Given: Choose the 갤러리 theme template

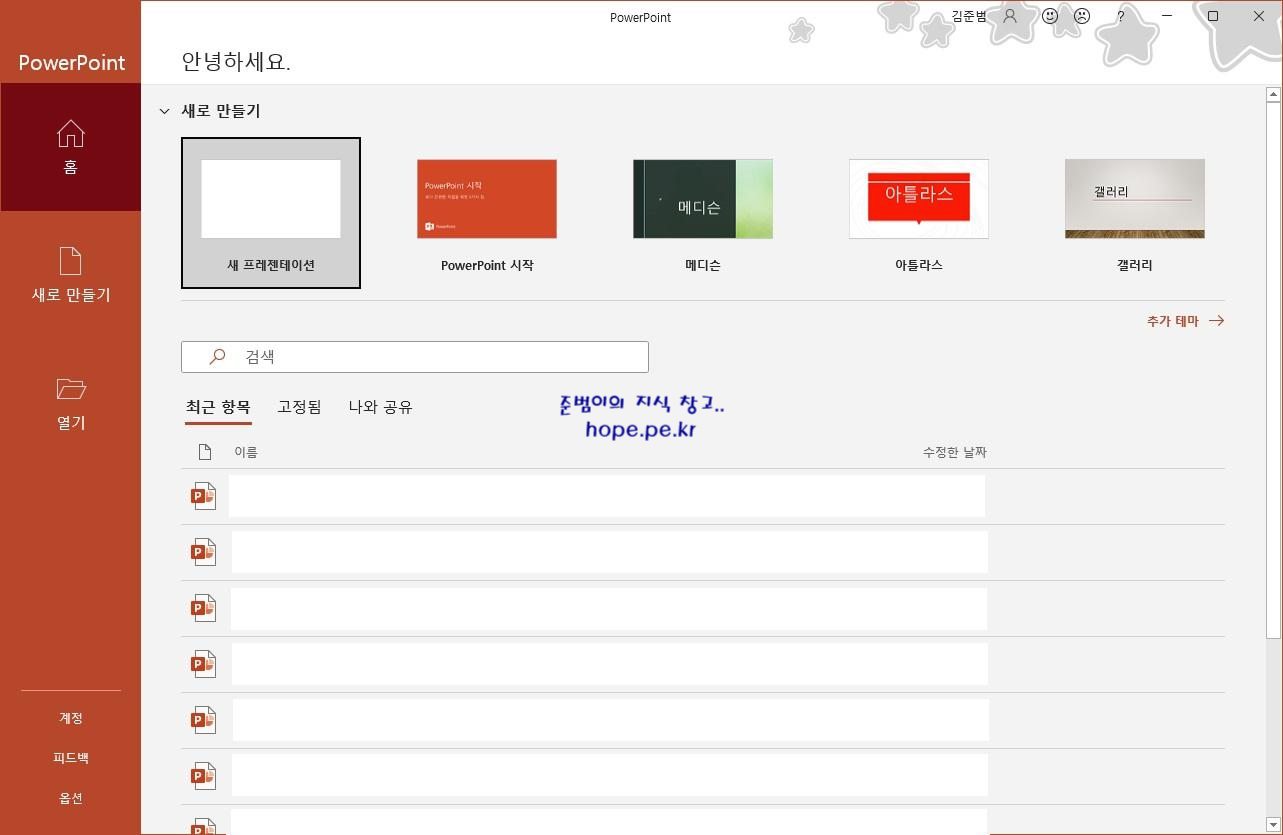Looking at the screenshot, I should pyautogui.click(x=1135, y=213).
